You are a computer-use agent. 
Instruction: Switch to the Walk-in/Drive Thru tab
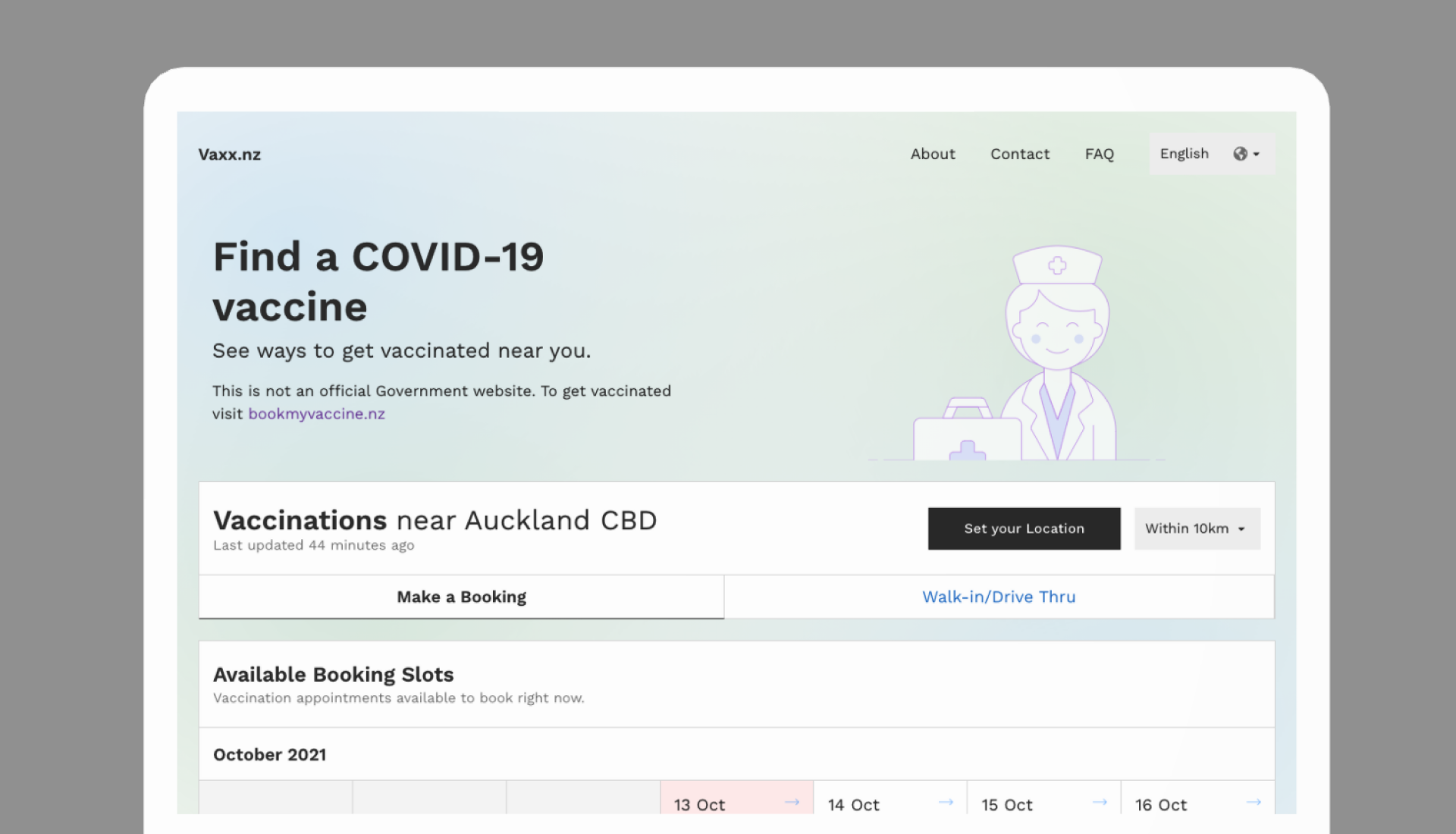pyautogui.click(x=999, y=597)
